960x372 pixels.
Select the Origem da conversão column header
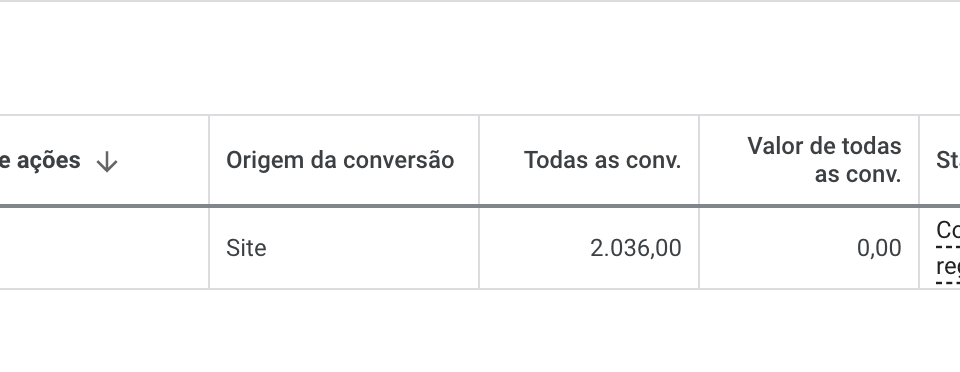[340, 160]
